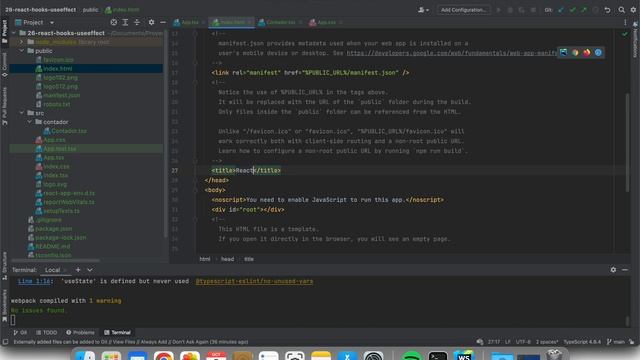Open the Pull Requests side tool window
Viewport: 640px width, 360px height.
pos(4,106)
